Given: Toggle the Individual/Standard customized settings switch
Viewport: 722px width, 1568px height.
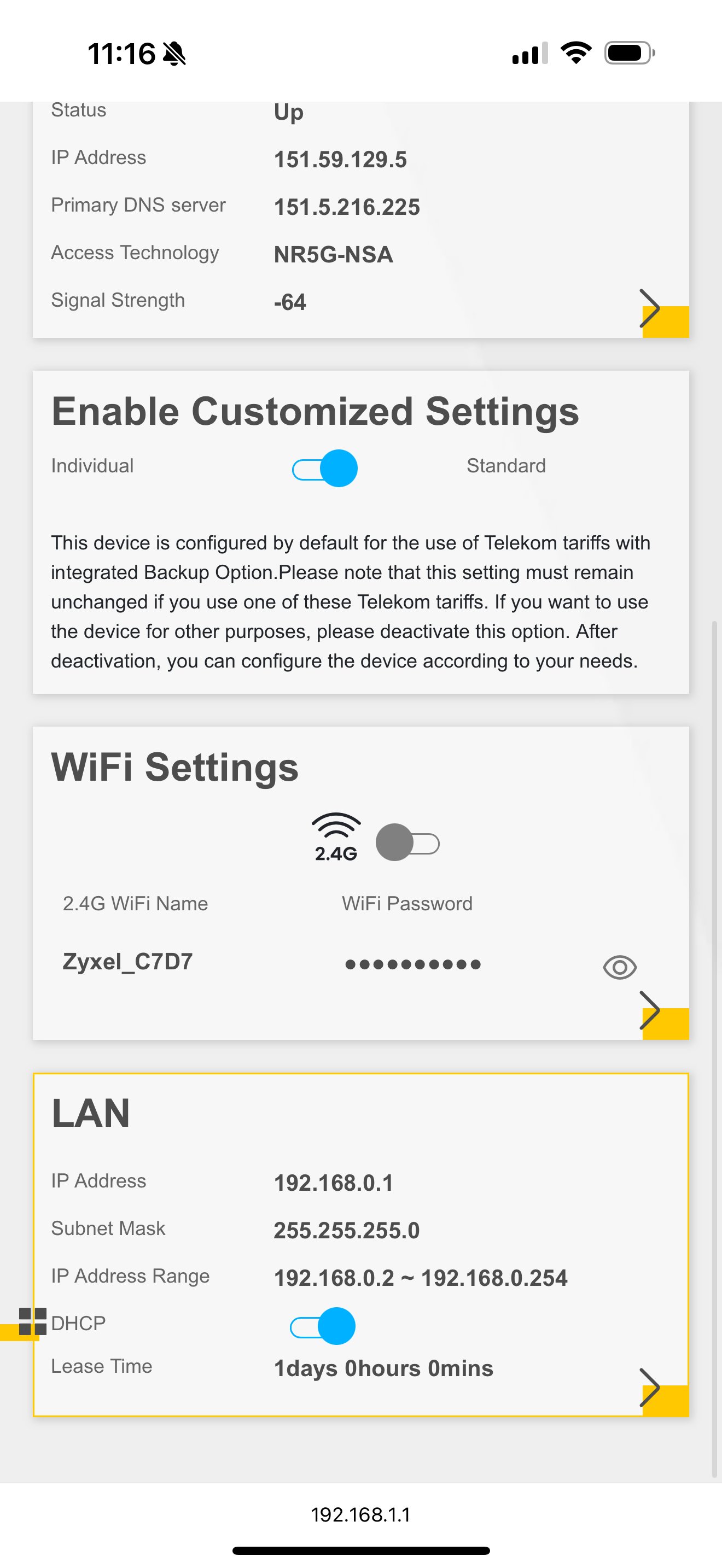Looking at the screenshot, I should 325,468.
